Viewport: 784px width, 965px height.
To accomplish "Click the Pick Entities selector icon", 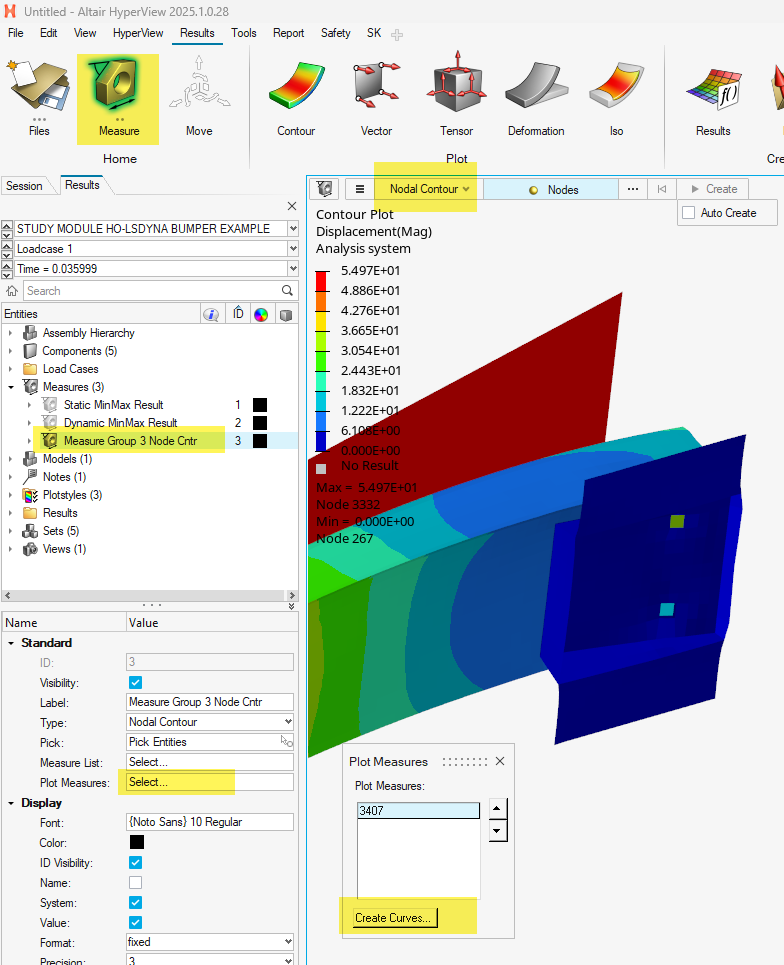I will [x=287, y=742].
